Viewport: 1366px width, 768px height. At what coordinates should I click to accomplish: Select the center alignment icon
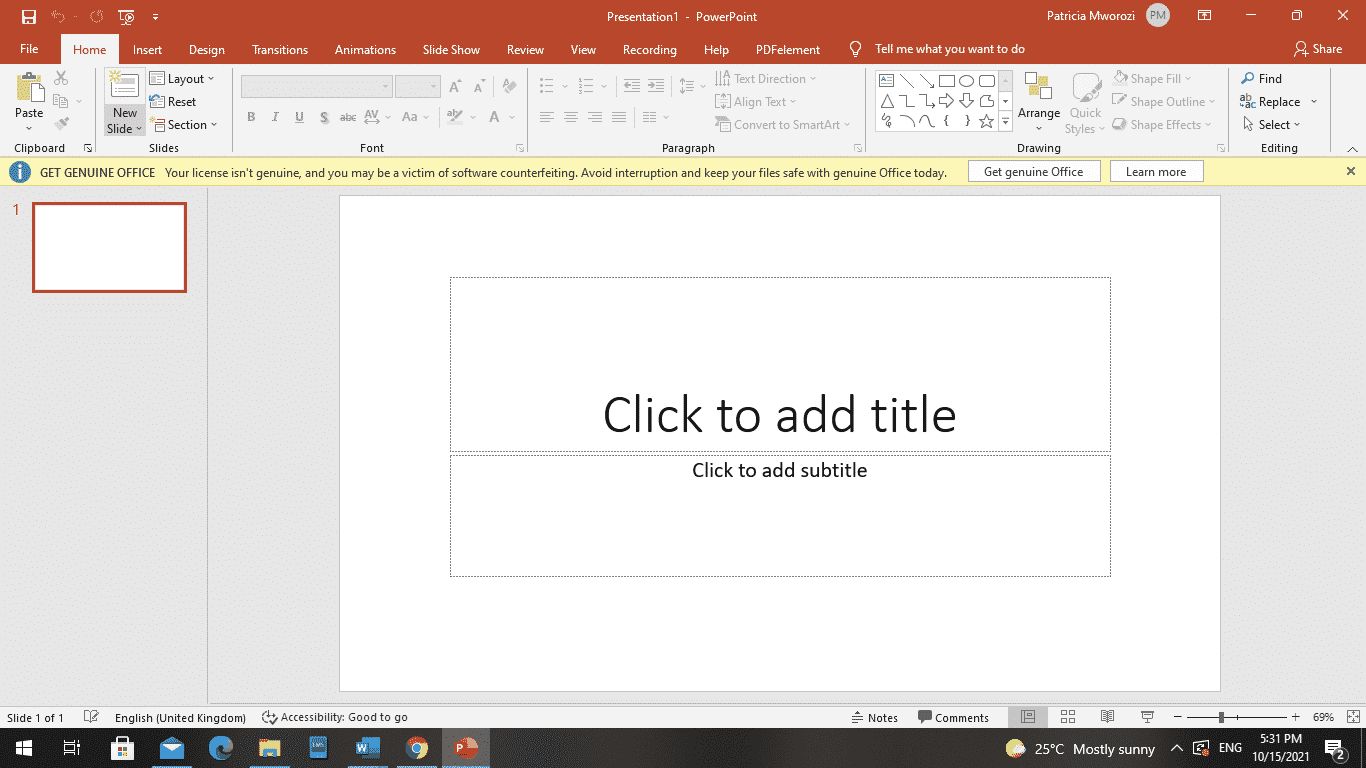pyautogui.click(x=570, y=117)
